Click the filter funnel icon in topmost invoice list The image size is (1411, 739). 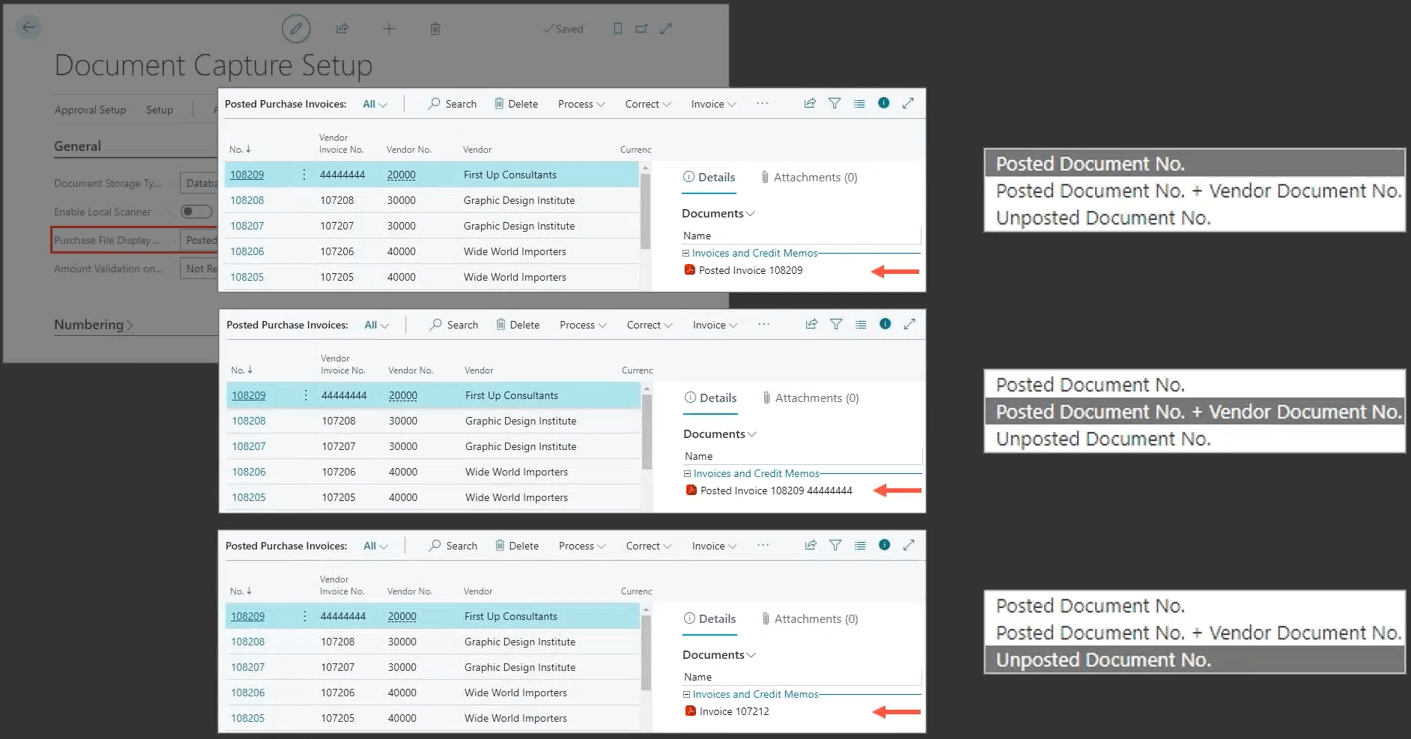834,103
